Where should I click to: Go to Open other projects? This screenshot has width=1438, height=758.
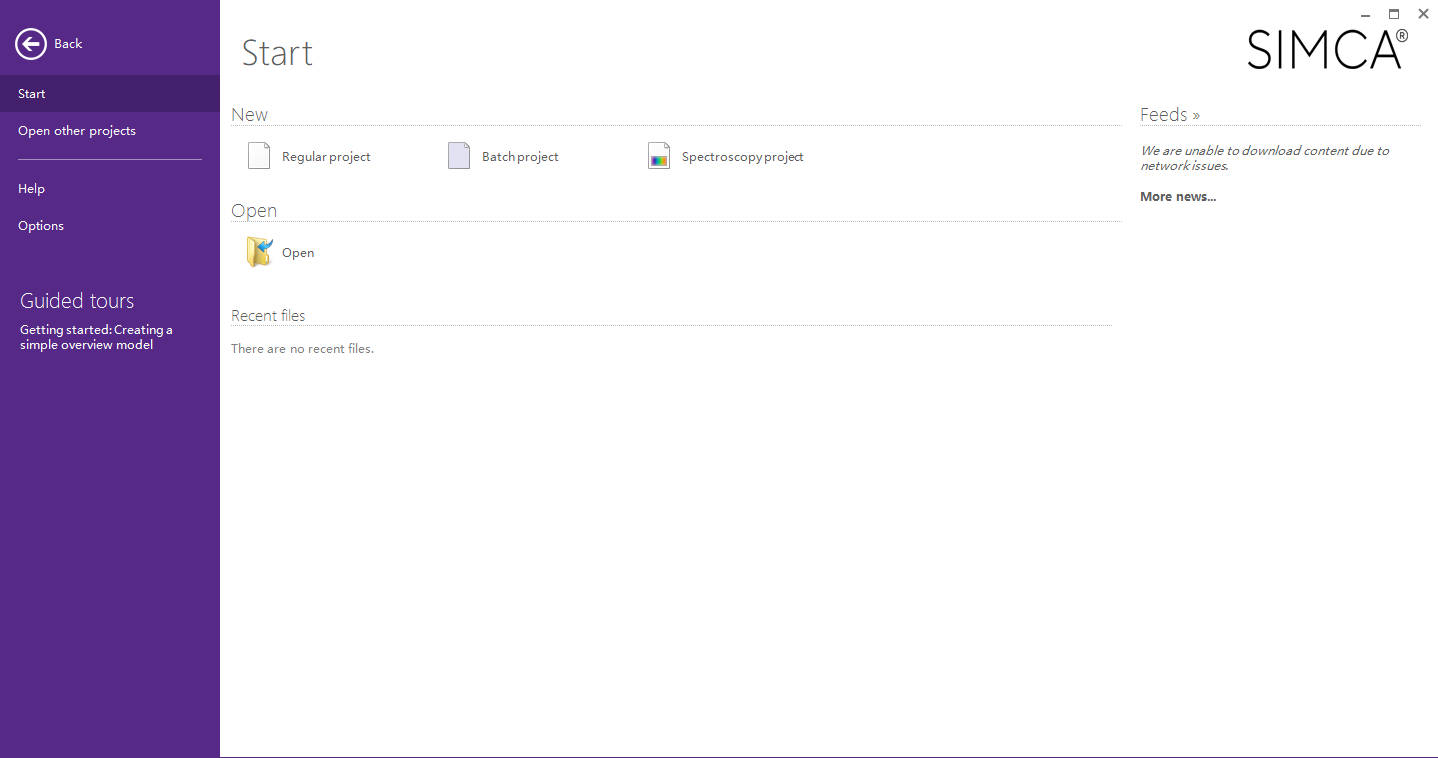pos(110,131)
